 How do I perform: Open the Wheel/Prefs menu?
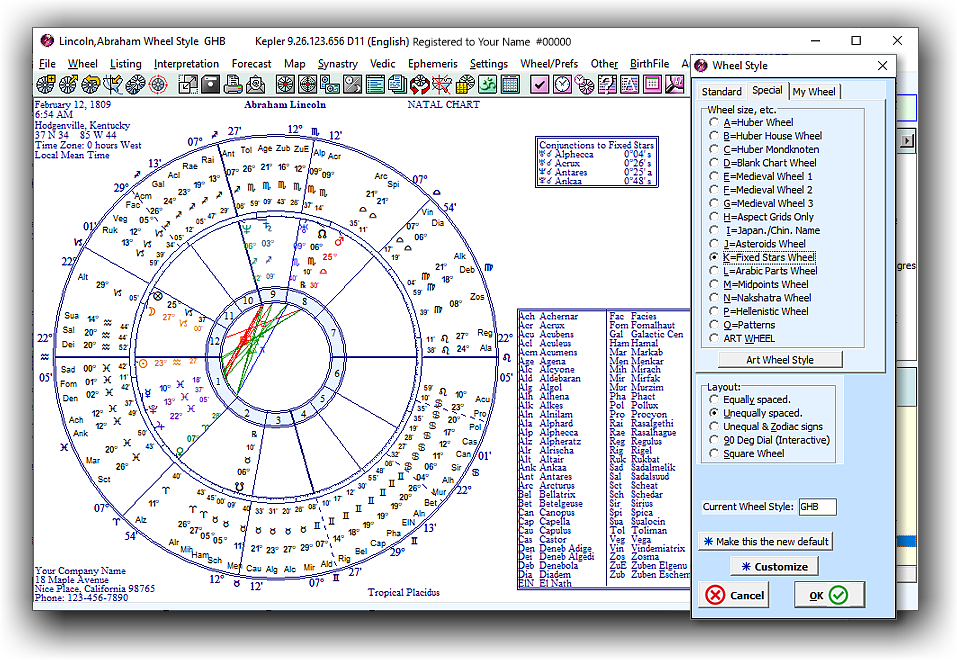click(549, 64)
